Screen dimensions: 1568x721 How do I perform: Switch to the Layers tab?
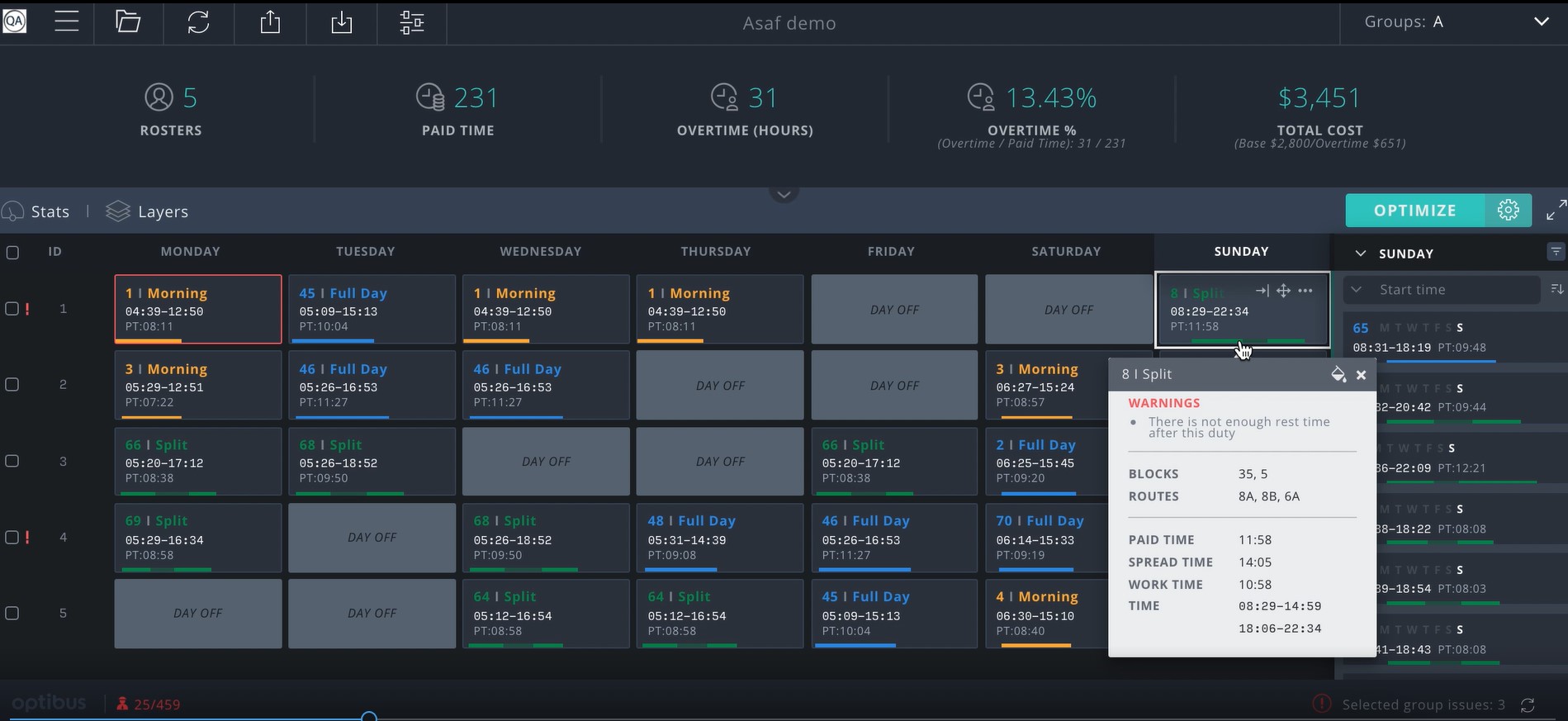pos(148,211)
